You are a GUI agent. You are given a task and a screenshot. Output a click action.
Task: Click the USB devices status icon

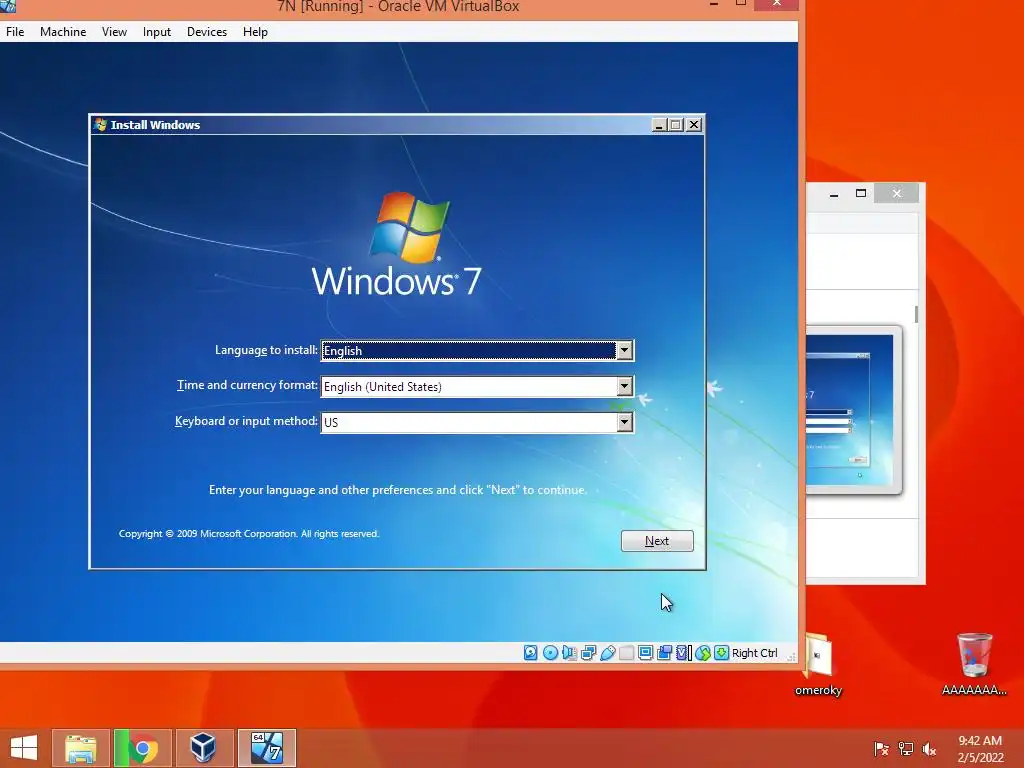607,652
